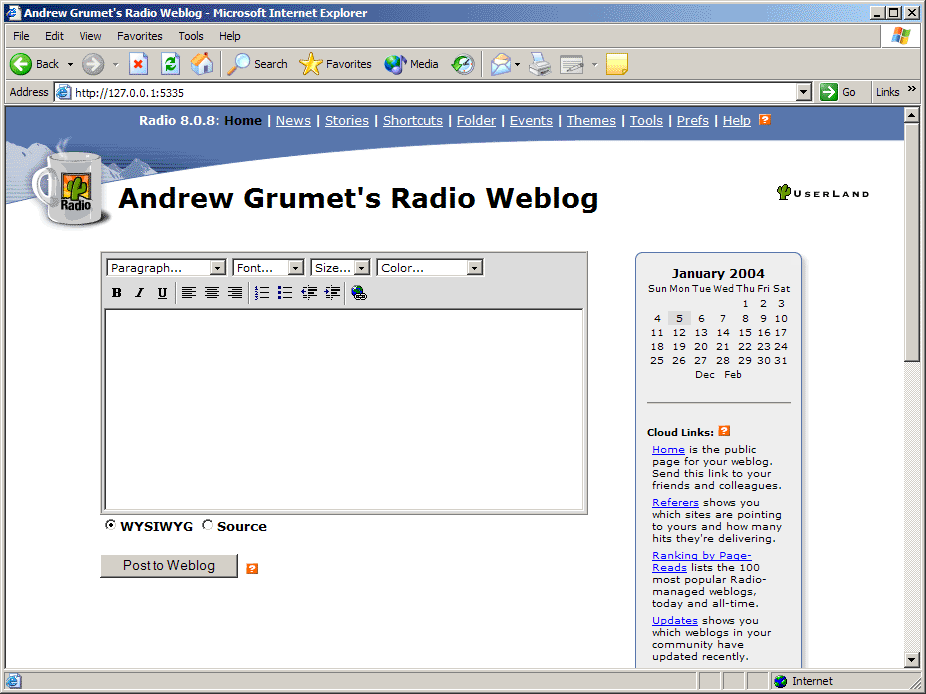Expand the Forward button history arrow
Viewport: 926px width, 694px height.
coord(115,64)
